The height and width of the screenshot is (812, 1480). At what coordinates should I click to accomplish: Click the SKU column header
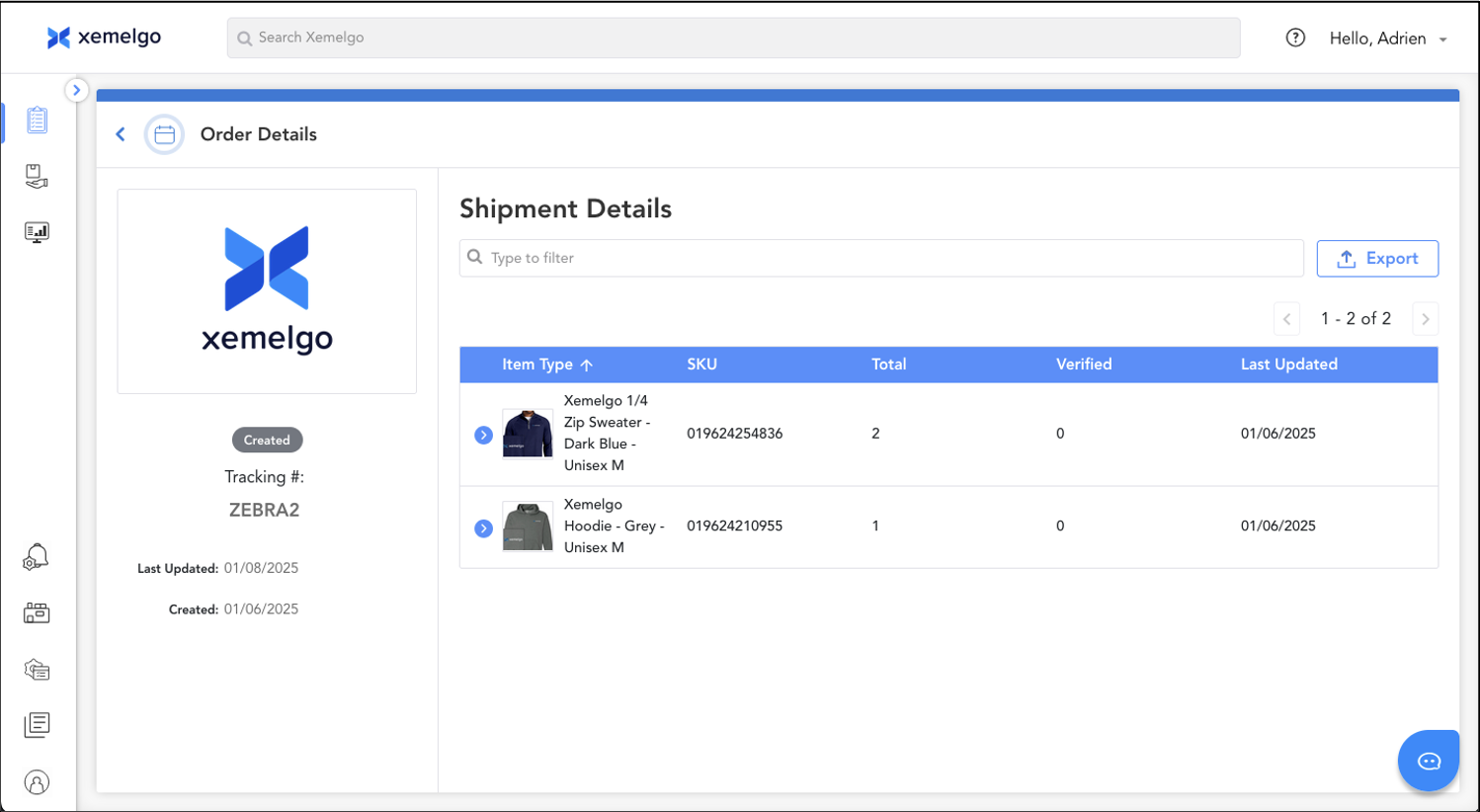point(701,365)
